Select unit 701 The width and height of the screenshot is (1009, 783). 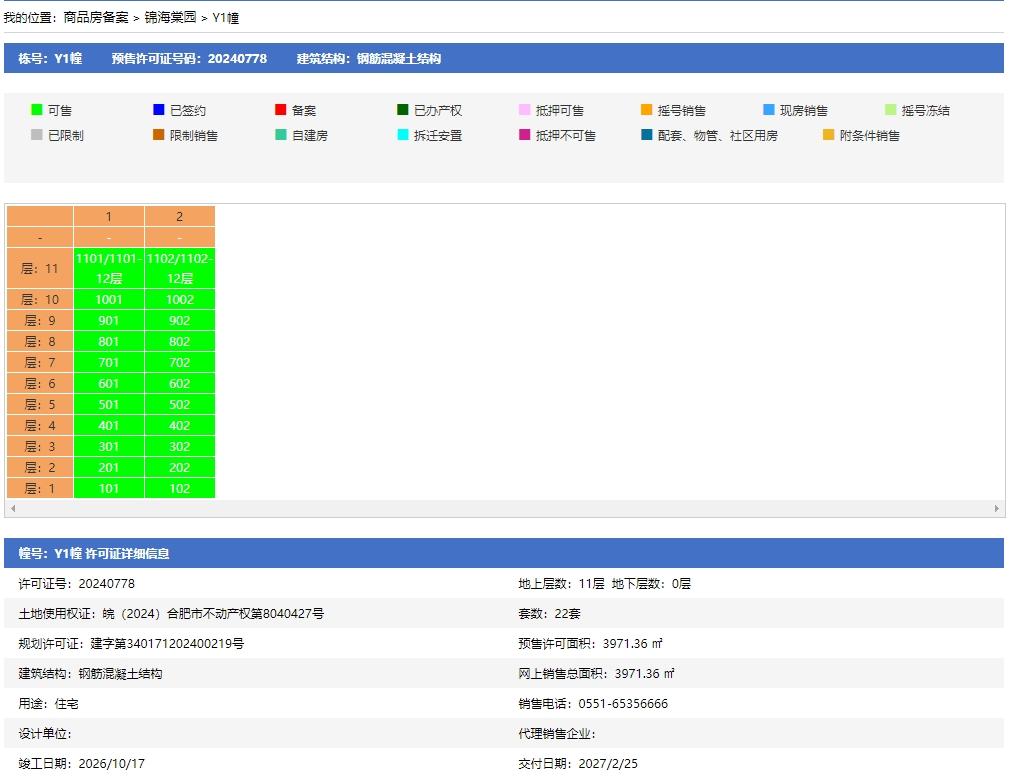109,363
